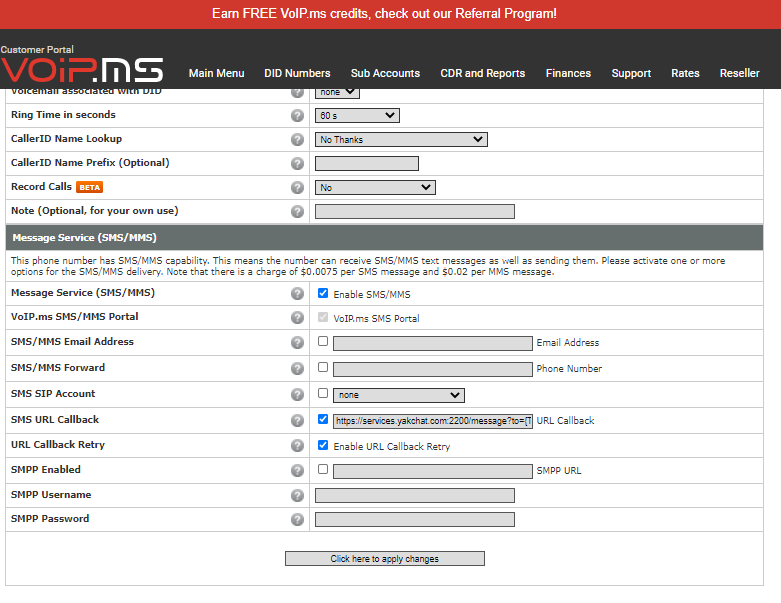This screenshot has height=603, width=781.
Task: Click help icon for SMPP Enabled row
Action: pos(297,470)
